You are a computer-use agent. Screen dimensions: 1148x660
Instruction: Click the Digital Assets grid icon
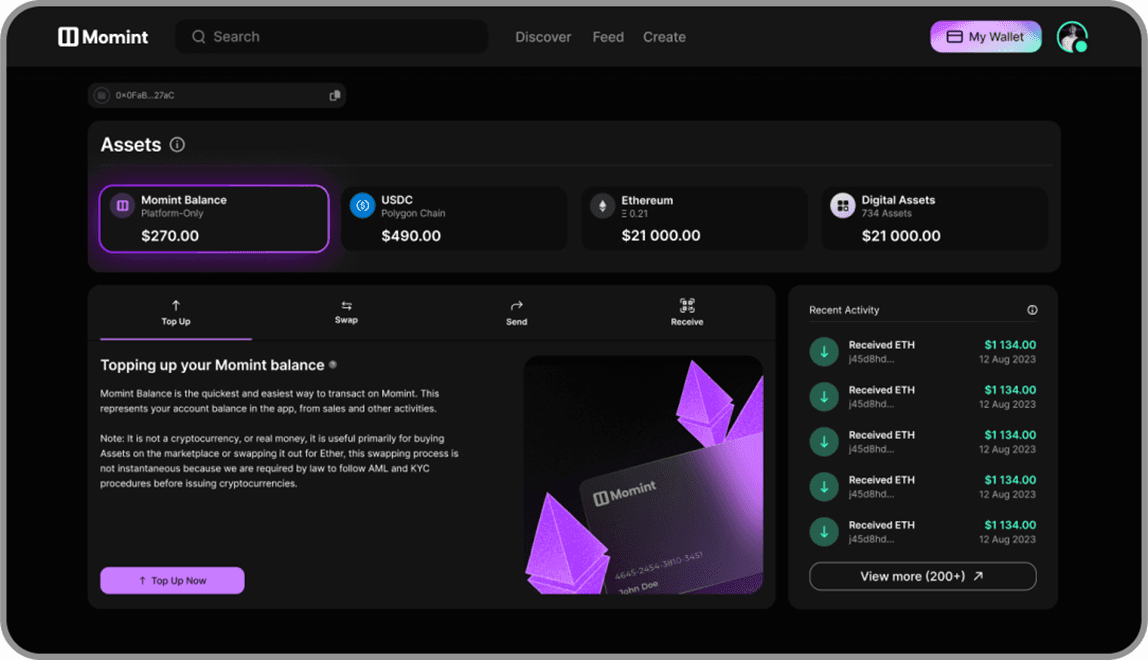coord(843,206)
